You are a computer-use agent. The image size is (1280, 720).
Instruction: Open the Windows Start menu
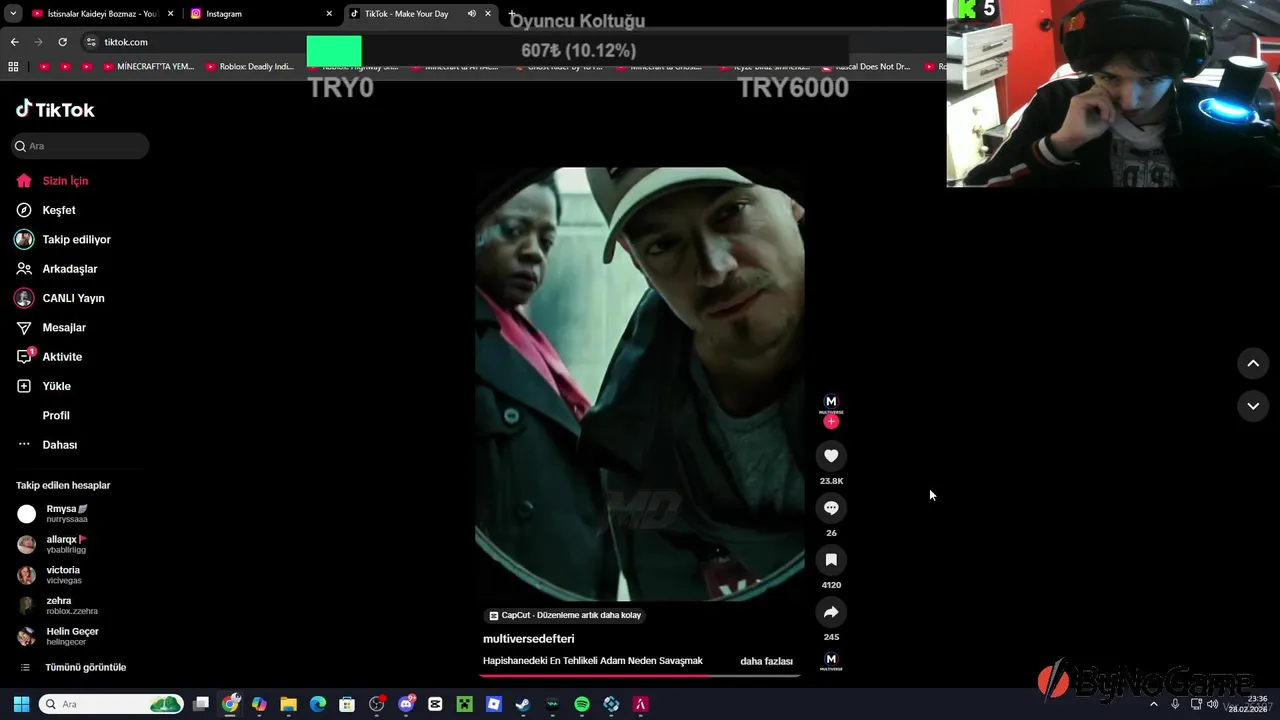coord(21,704)
